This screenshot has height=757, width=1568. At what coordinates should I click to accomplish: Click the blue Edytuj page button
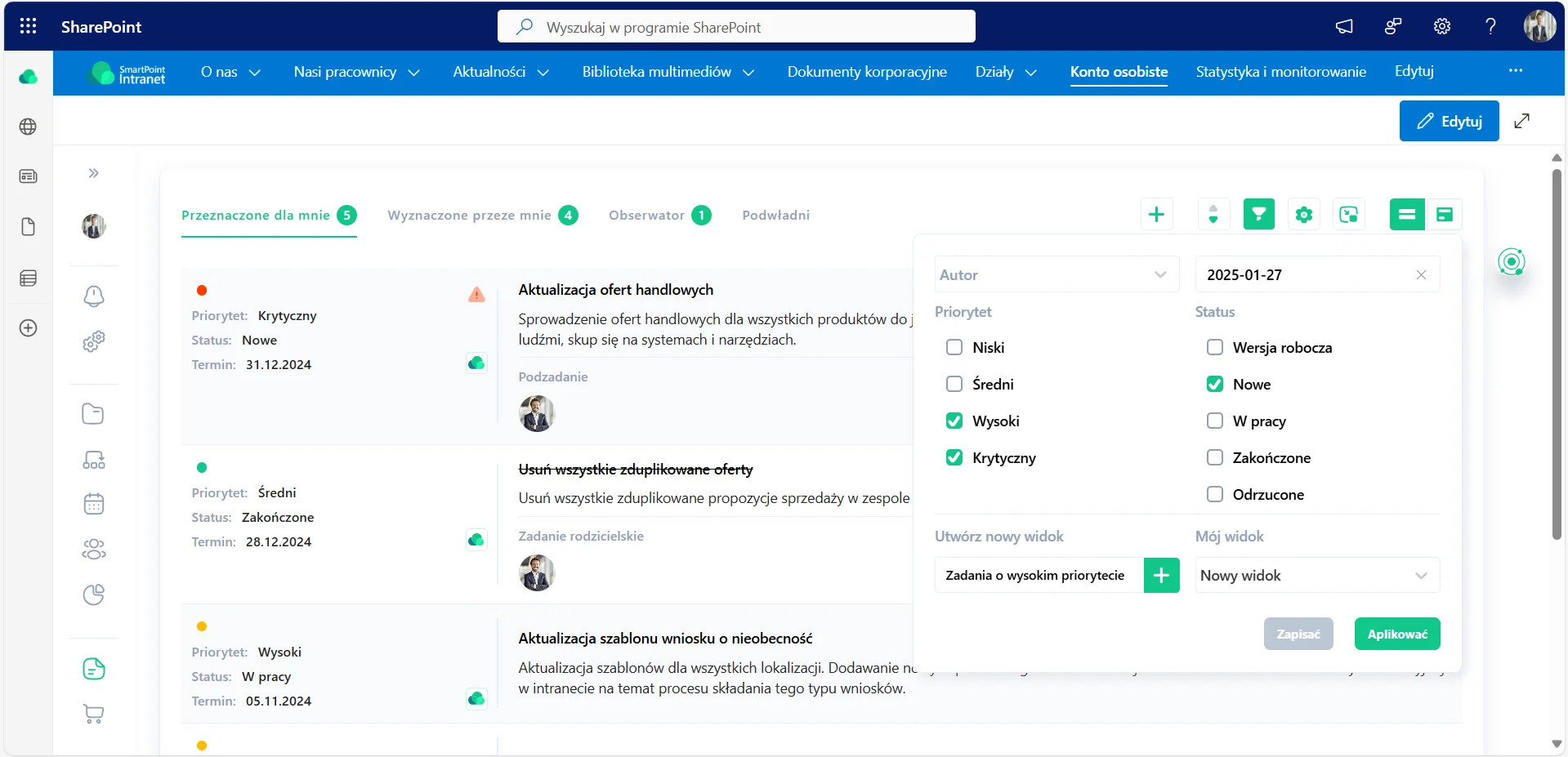pyautogui.click(x=1449, y=121)
